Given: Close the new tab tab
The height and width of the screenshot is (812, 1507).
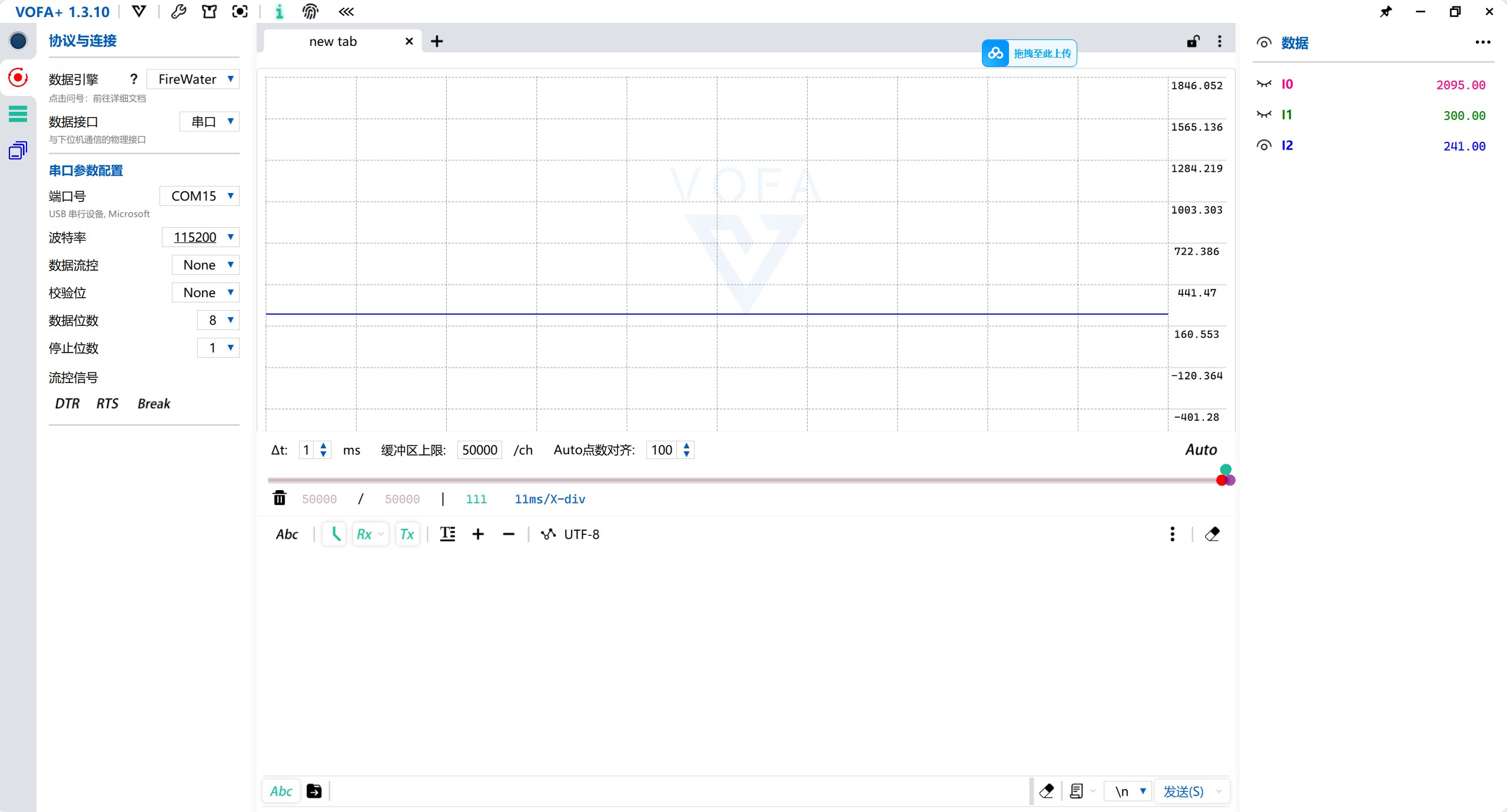Looking at the screenshot, I should [409, 41].
